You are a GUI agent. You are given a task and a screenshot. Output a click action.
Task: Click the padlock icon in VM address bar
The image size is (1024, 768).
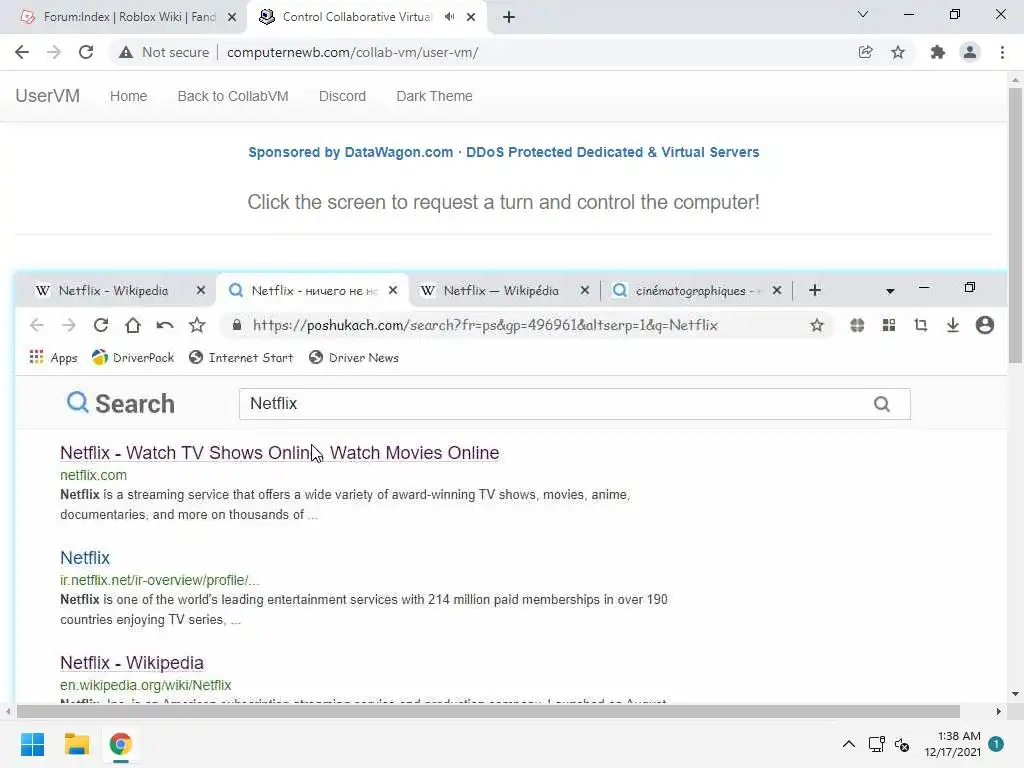coord(237,325)
